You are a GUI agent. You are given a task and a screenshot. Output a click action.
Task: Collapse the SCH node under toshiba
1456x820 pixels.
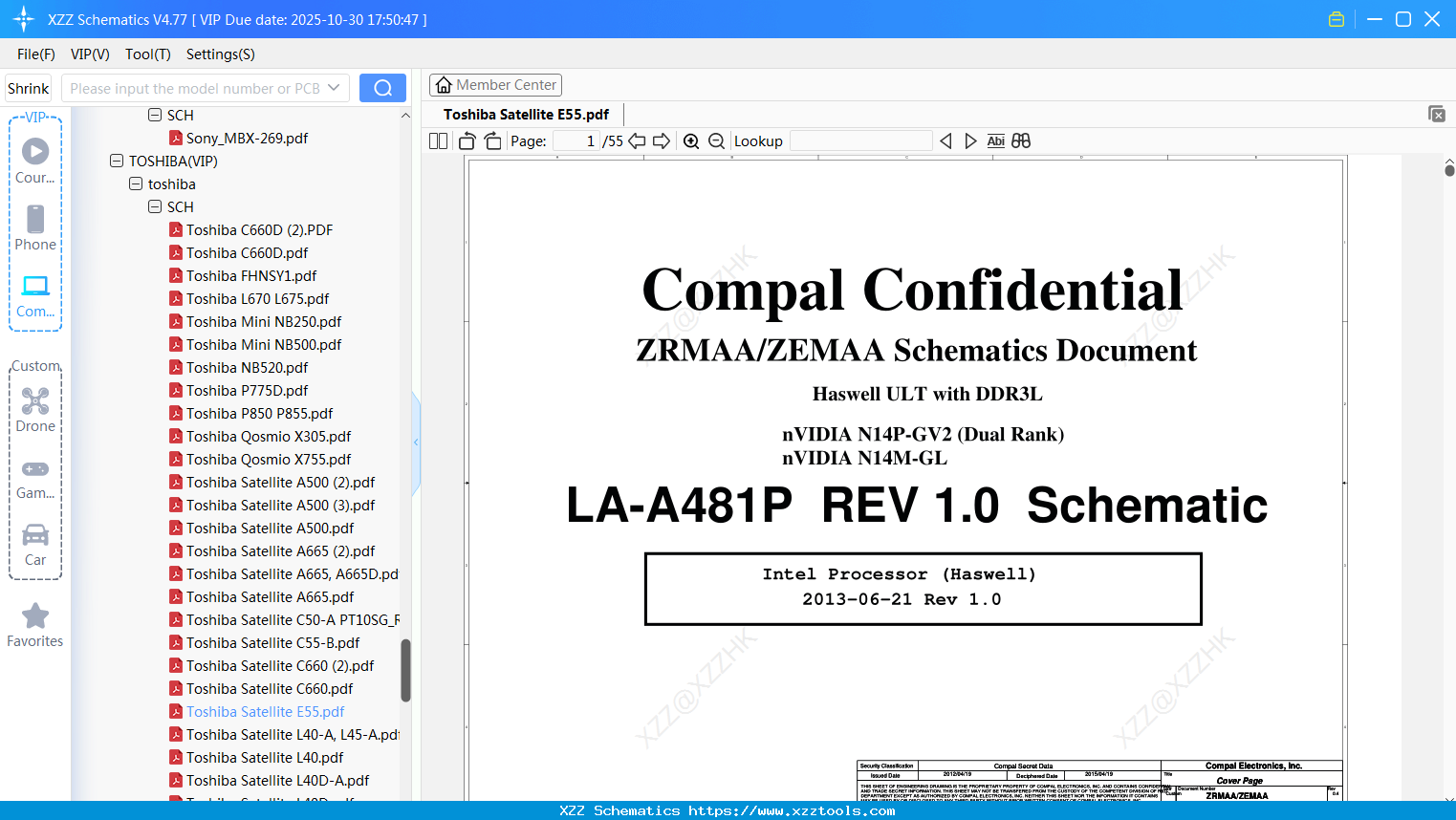155,207
